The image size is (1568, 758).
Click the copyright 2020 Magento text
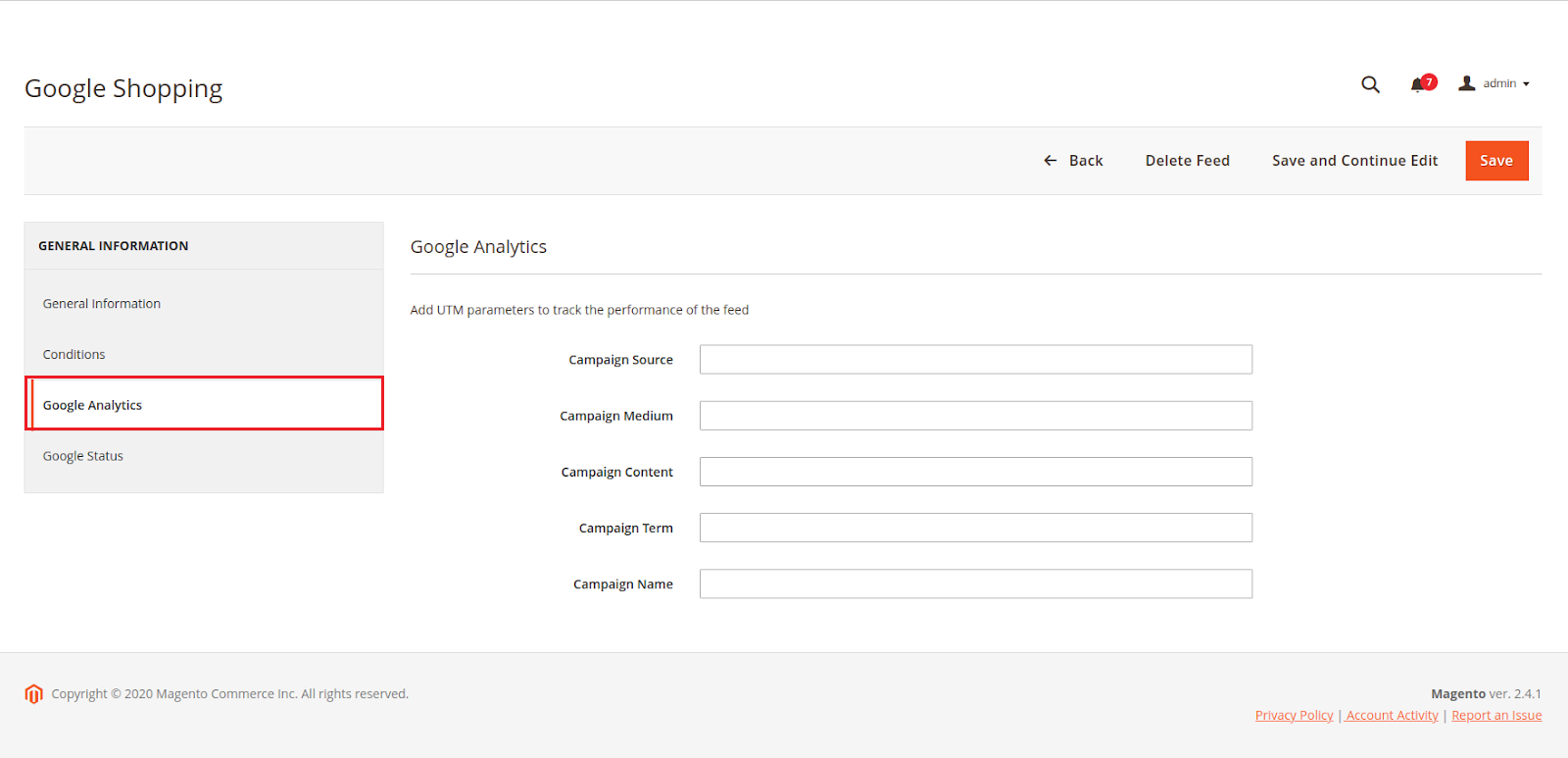229,694
